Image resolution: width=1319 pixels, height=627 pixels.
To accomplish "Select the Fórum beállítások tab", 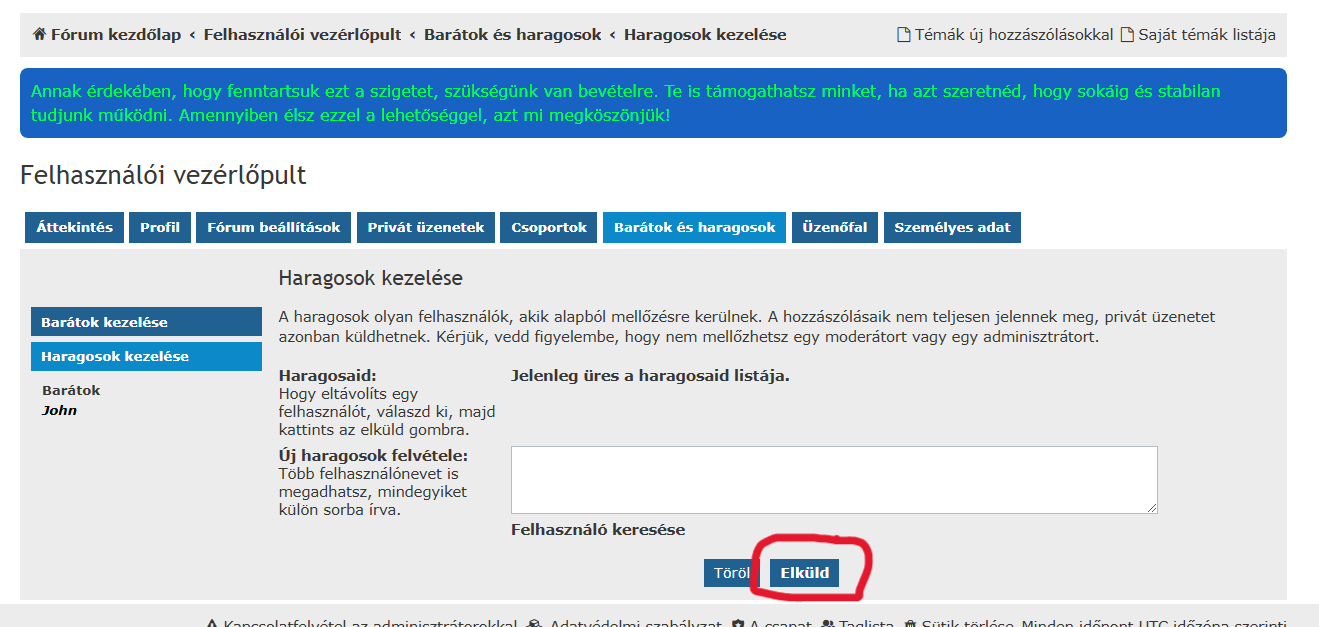I will (x=273, y=227).
